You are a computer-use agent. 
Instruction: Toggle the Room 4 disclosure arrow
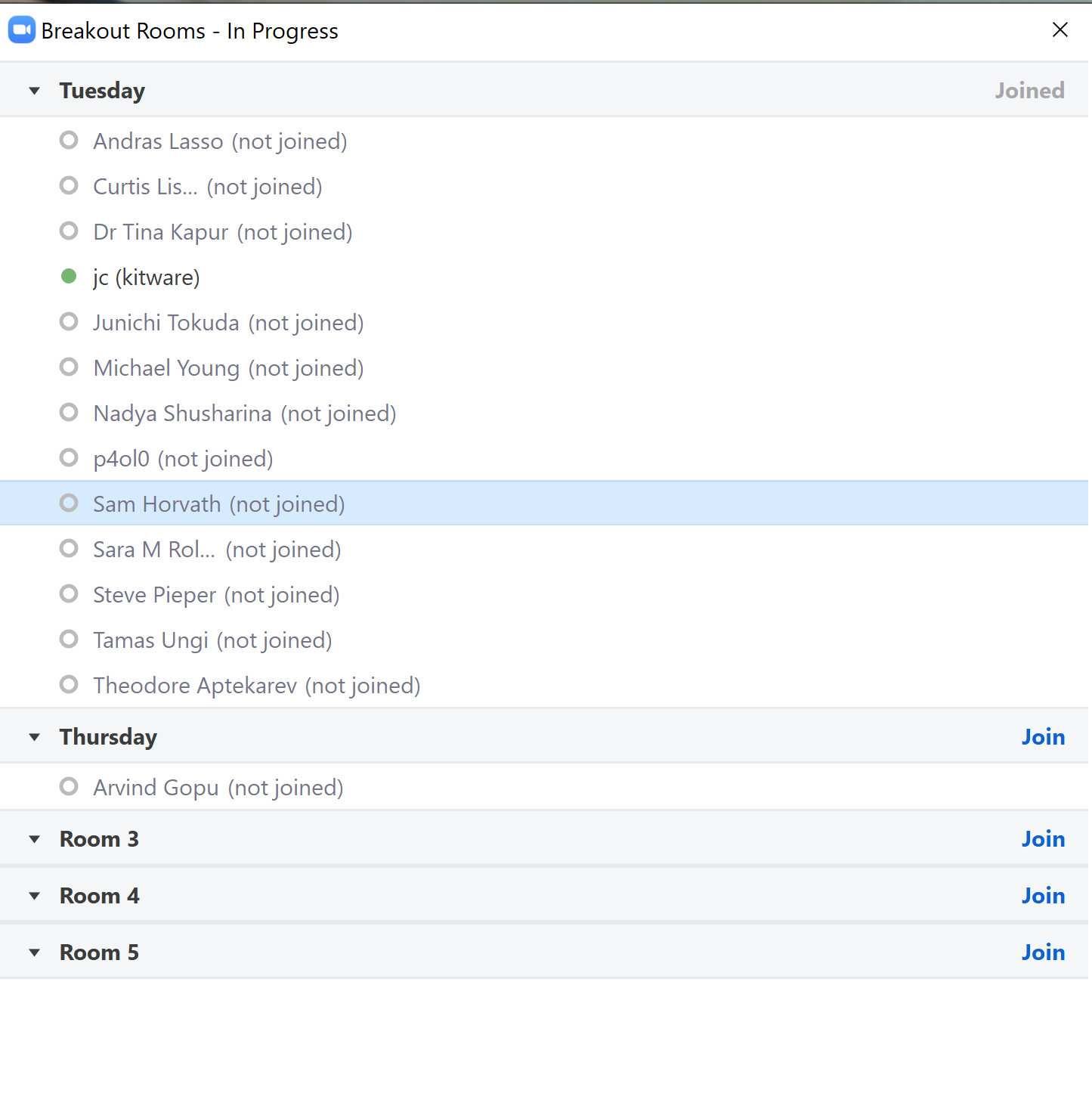(35, 896)
